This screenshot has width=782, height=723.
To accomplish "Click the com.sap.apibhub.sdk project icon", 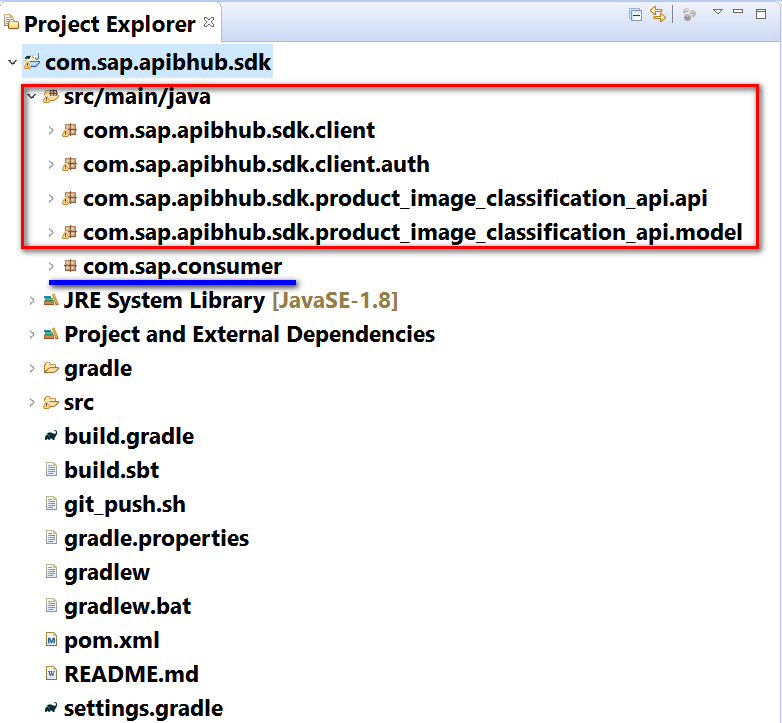I will [32, 62].
